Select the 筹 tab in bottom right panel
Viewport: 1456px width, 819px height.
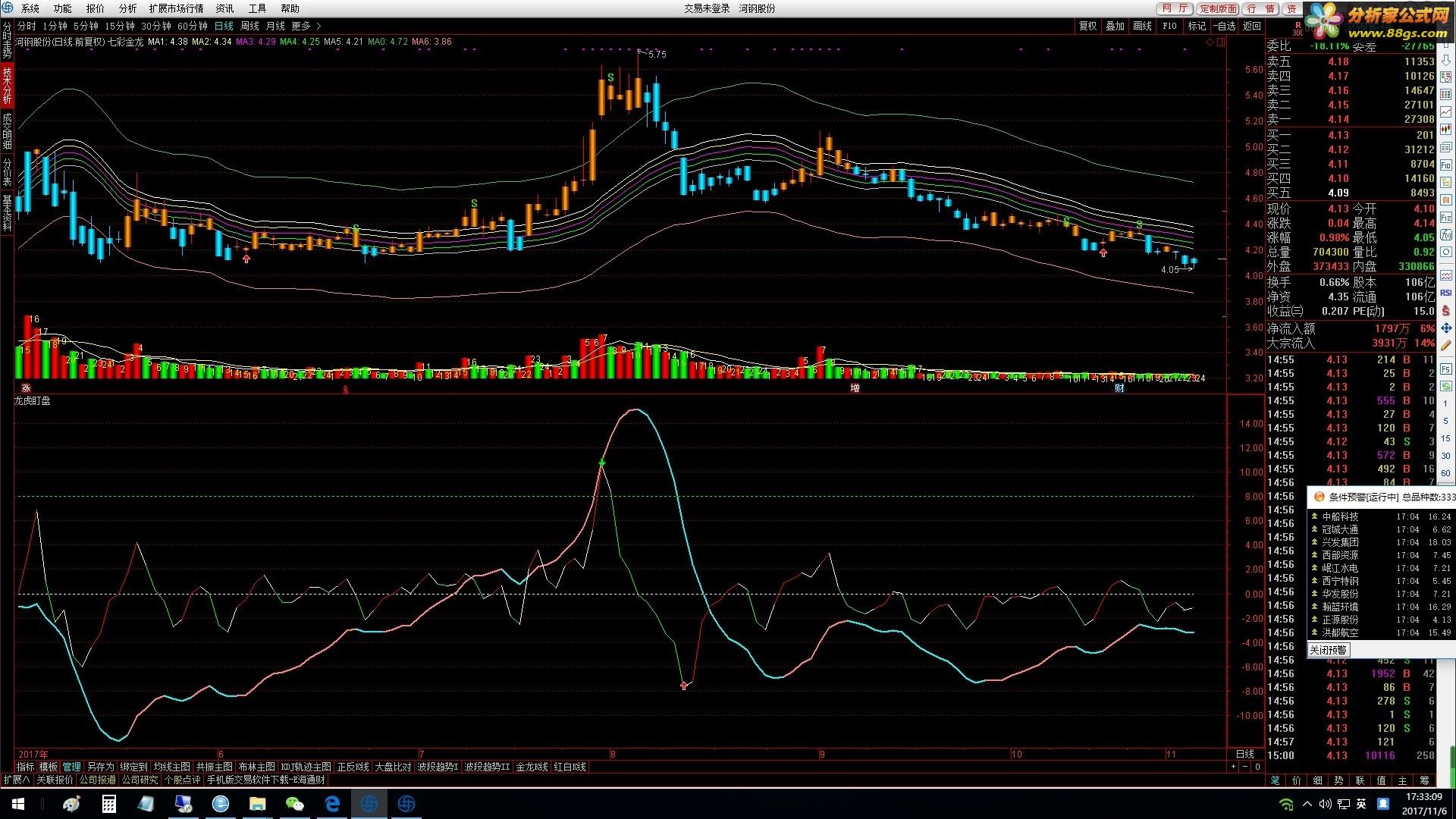click(1424, 780)
